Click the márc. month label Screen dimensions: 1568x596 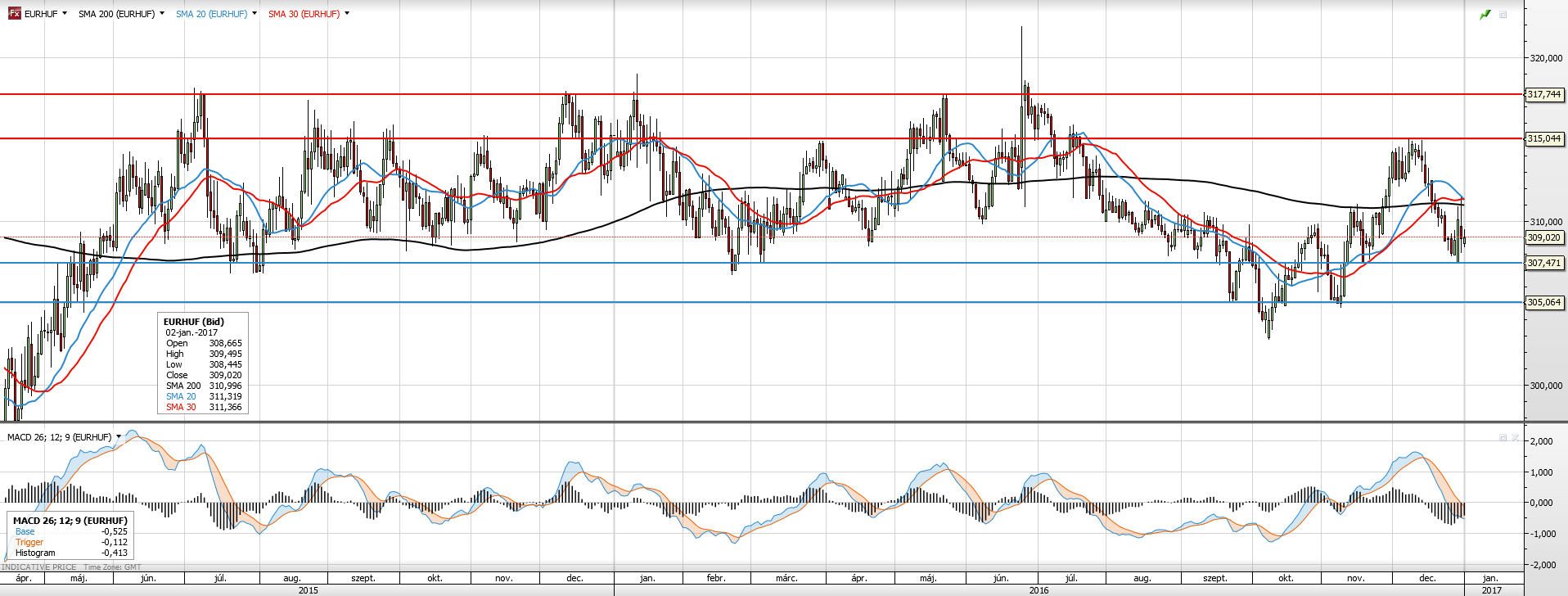(786, 578)
